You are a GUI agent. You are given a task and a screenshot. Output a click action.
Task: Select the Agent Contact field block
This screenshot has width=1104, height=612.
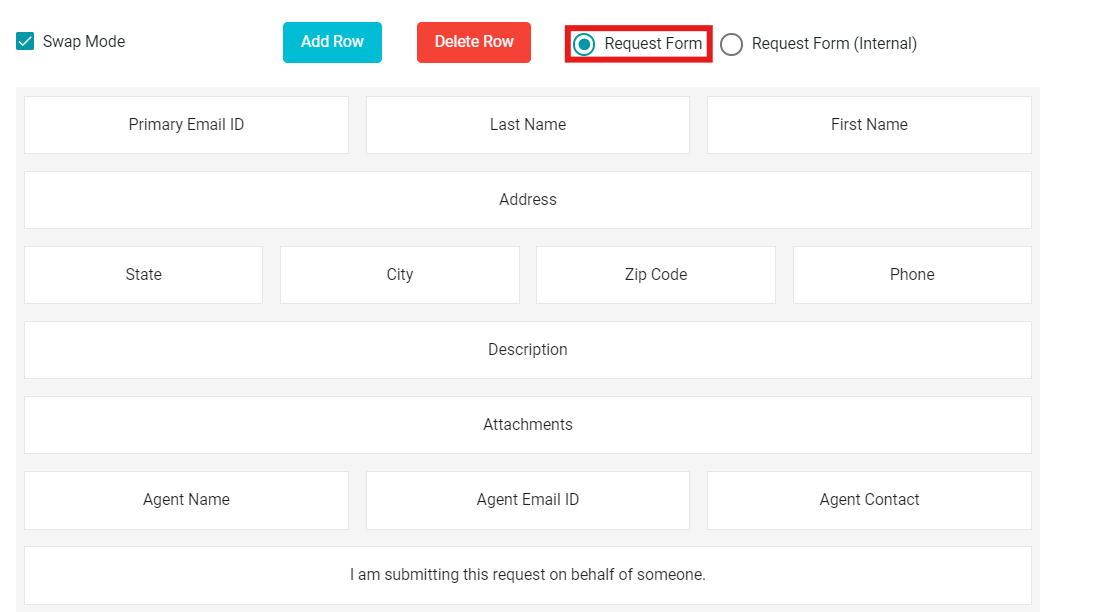pyautogui.click(x=870, y=500)
